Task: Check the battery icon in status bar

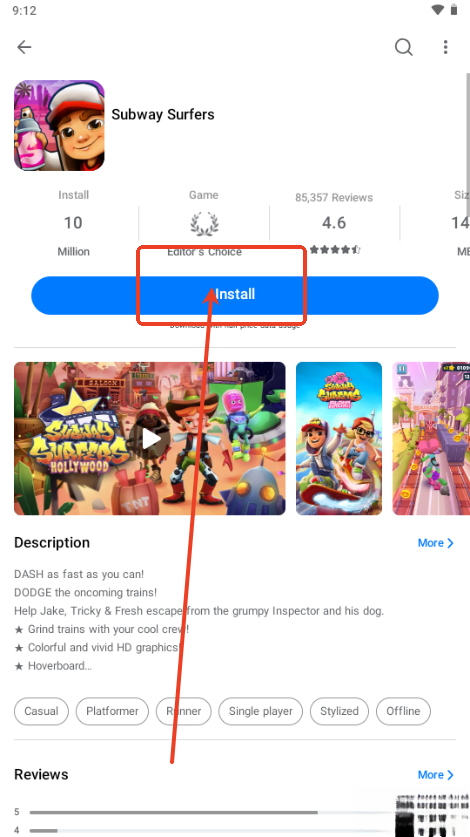Action: point(454,10)
